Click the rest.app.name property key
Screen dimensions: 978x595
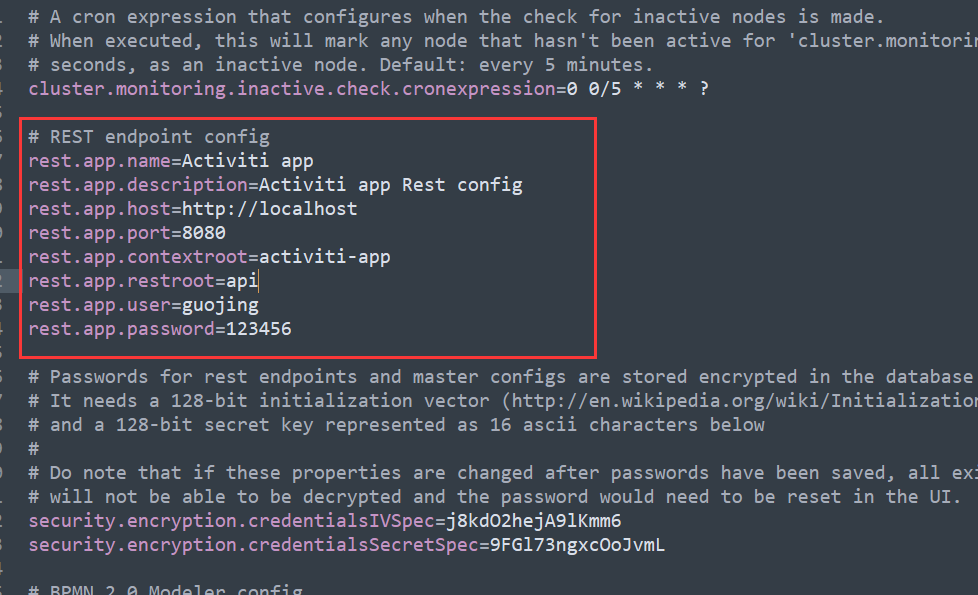tap(99, 161)
